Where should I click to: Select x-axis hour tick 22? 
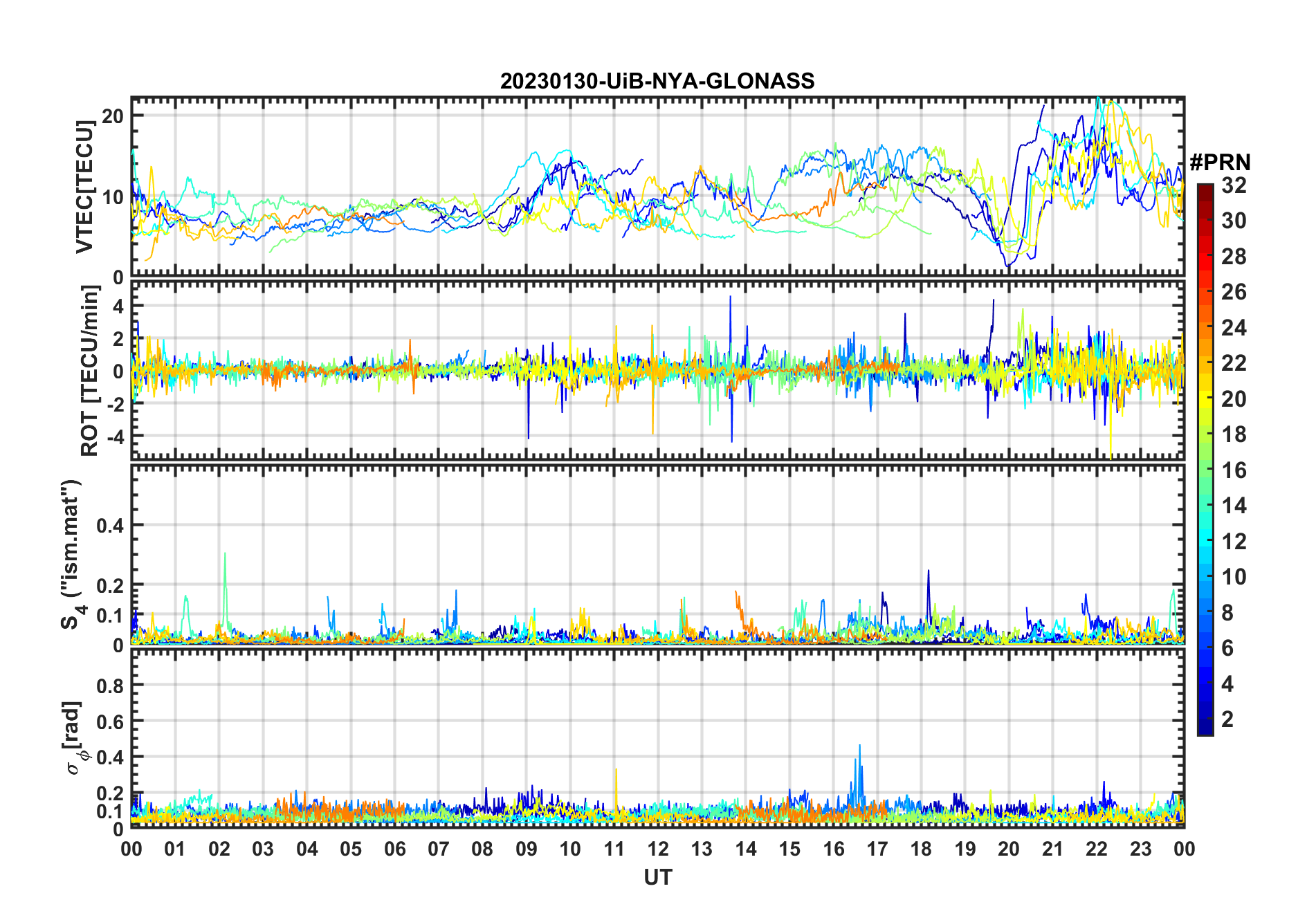pos(1097,849)
